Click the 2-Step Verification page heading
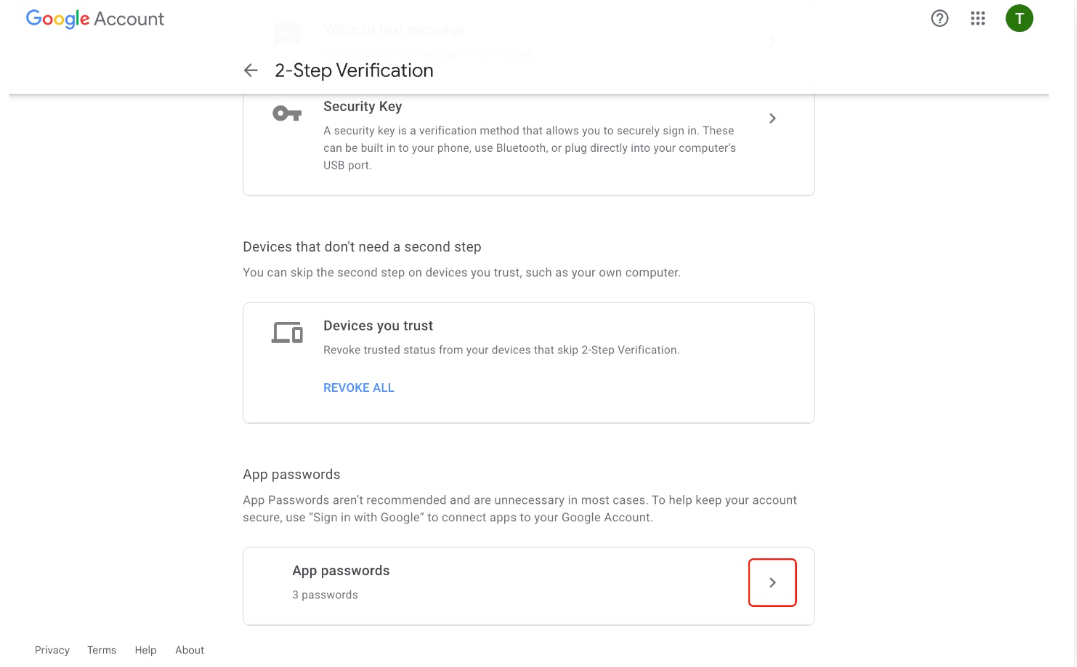 pos(354,70)
